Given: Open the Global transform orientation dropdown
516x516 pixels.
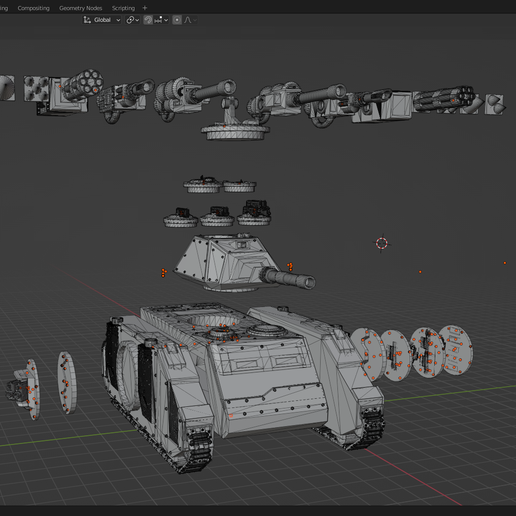Looking at the screenshot, I should (x=102, y=20).
